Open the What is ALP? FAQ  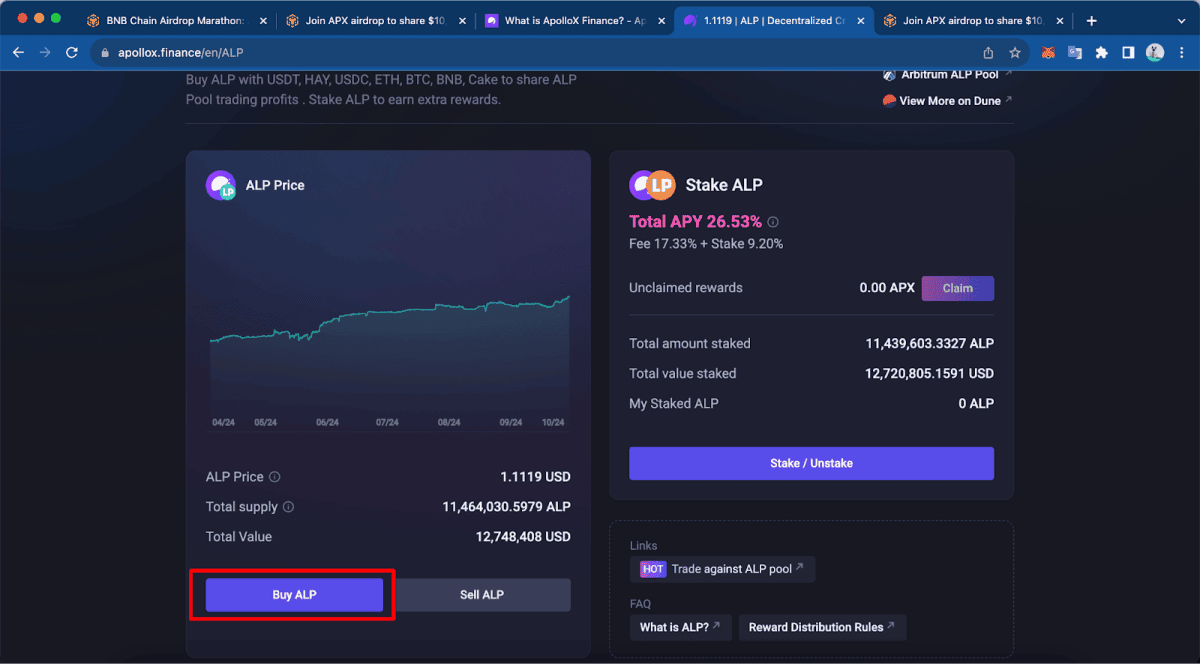pyautogui.click(x=681, y=627)
